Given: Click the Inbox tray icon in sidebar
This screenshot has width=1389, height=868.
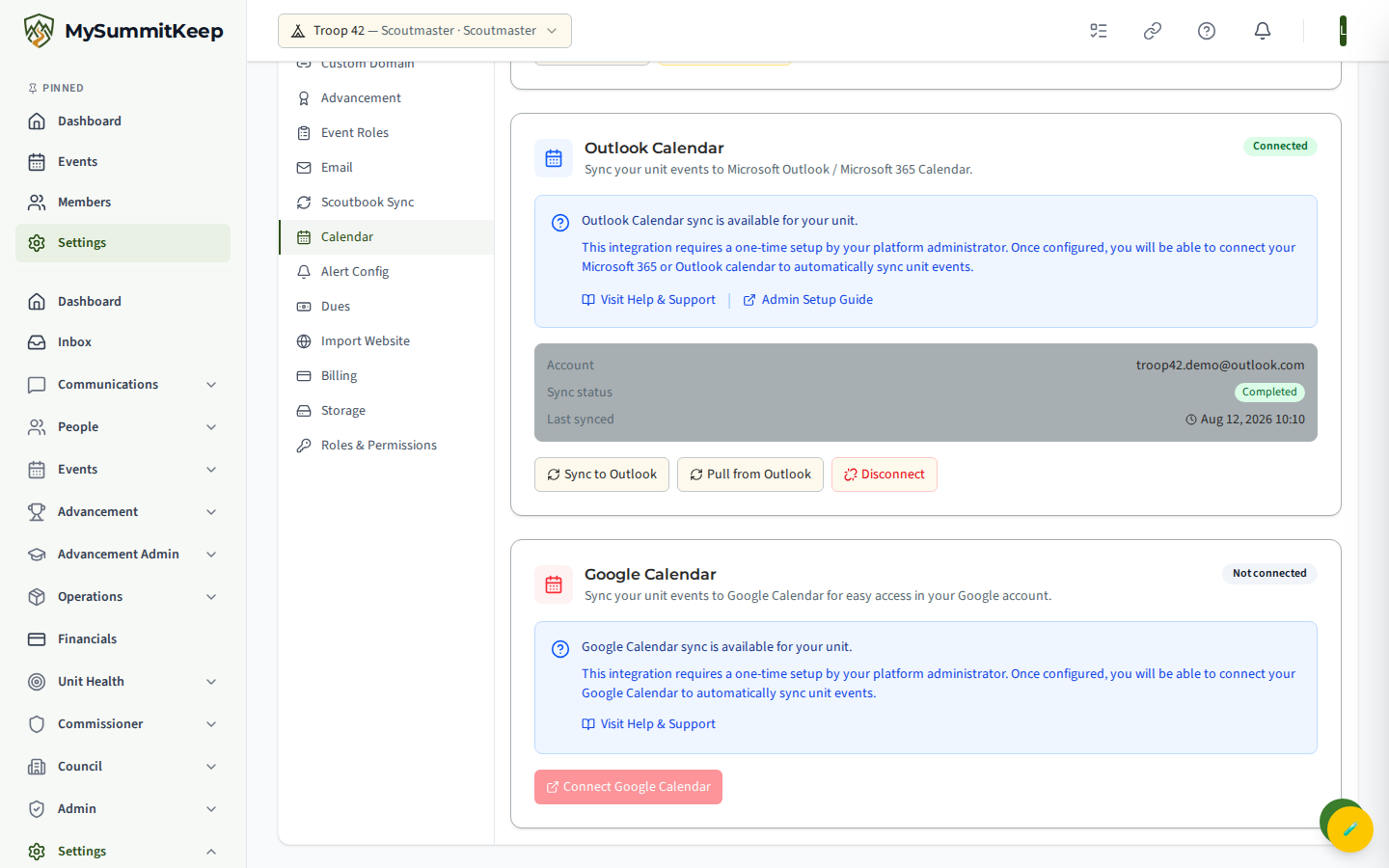Looking at the screenshot, I should pyautogui.click(x=37, y=342).
